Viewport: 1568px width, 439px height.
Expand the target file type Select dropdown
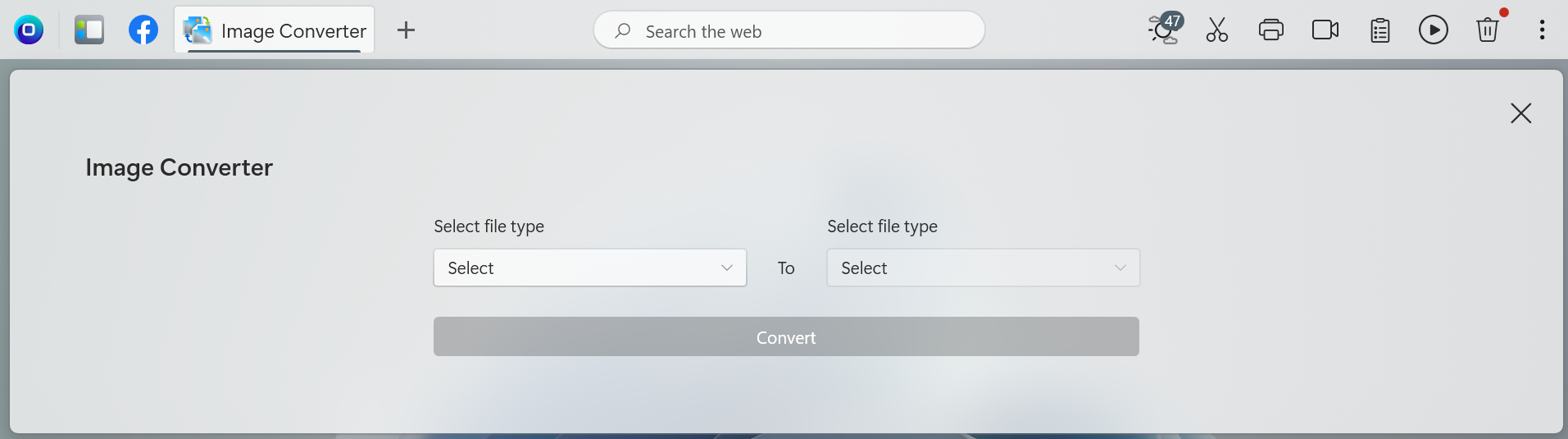tap(984, 268)
